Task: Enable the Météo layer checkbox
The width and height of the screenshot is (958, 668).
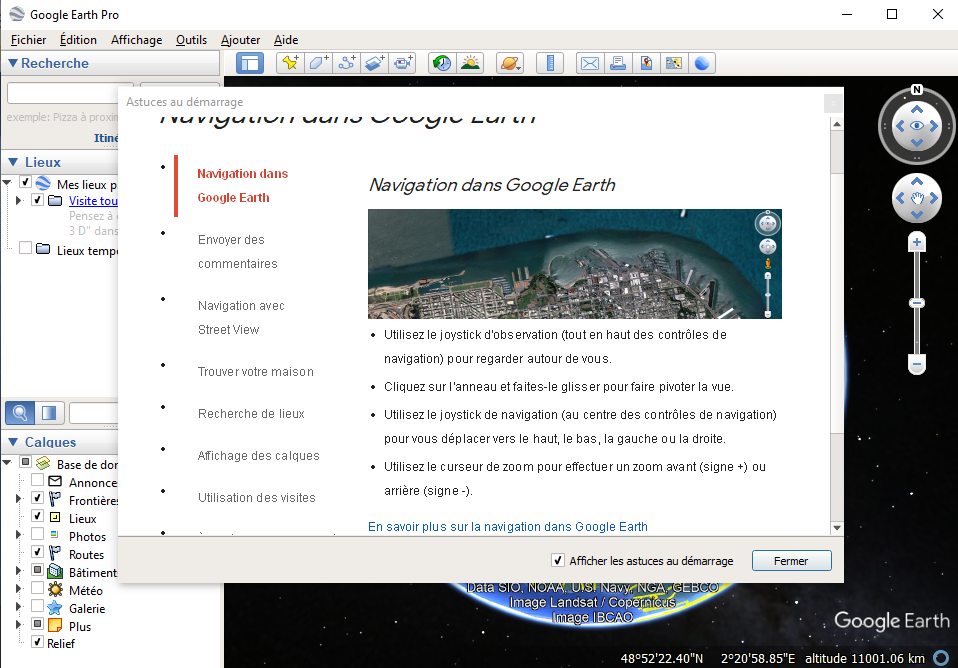Action: 37,588
